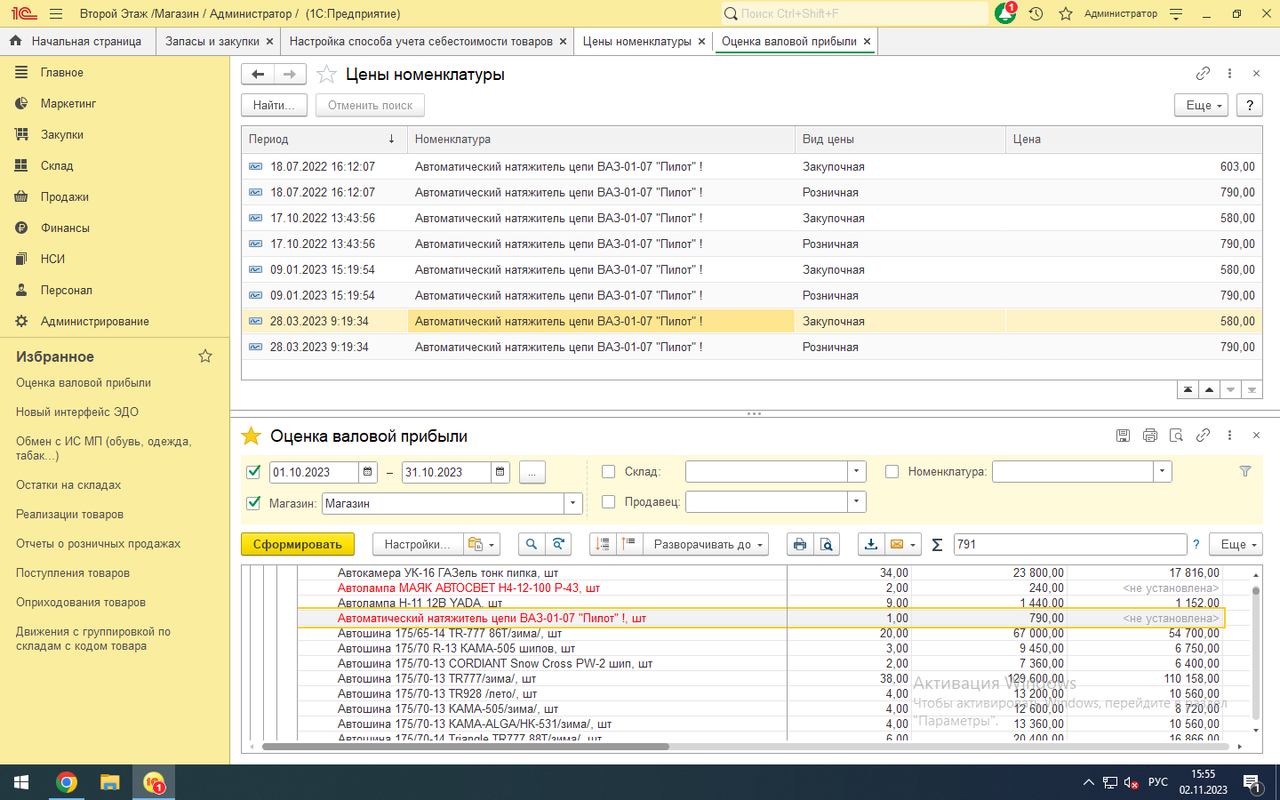Enable the Склад filter checkbox

[x=608, y=472]
